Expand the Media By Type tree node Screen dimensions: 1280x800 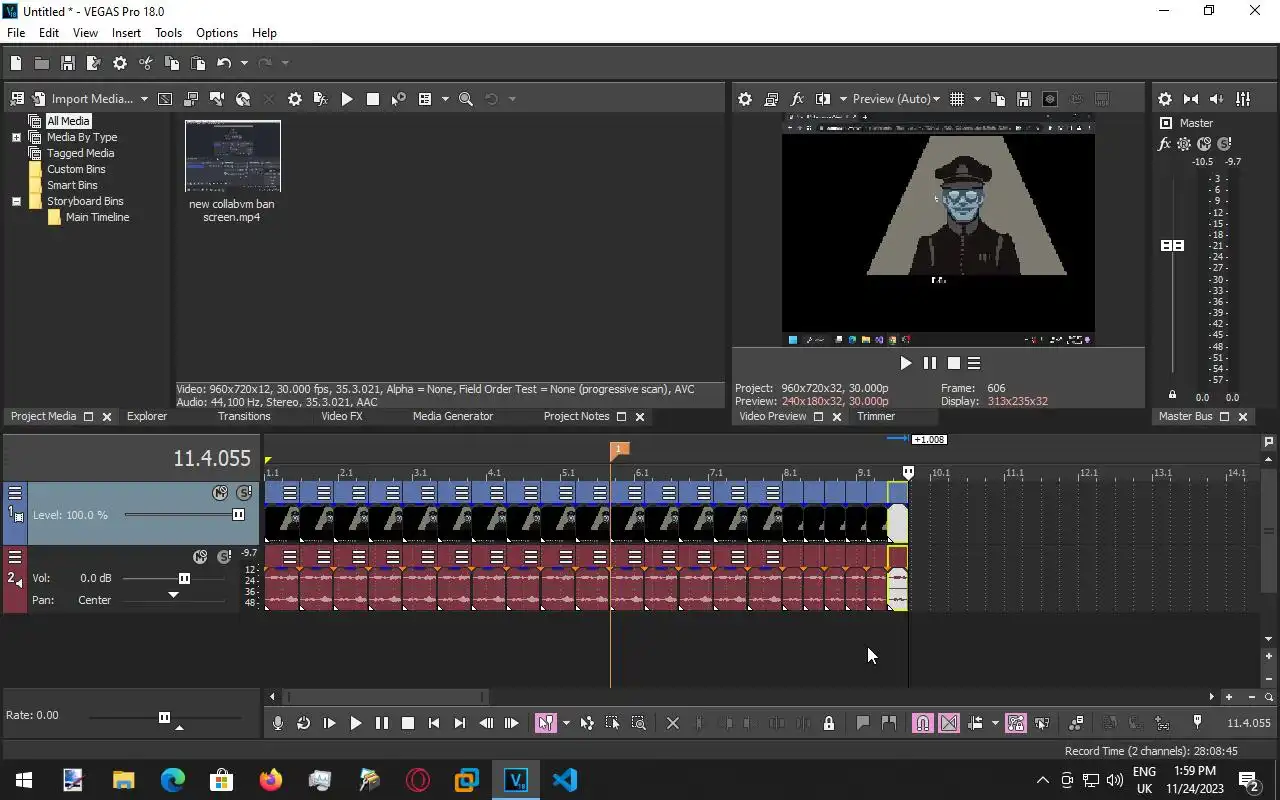point(16,137)
